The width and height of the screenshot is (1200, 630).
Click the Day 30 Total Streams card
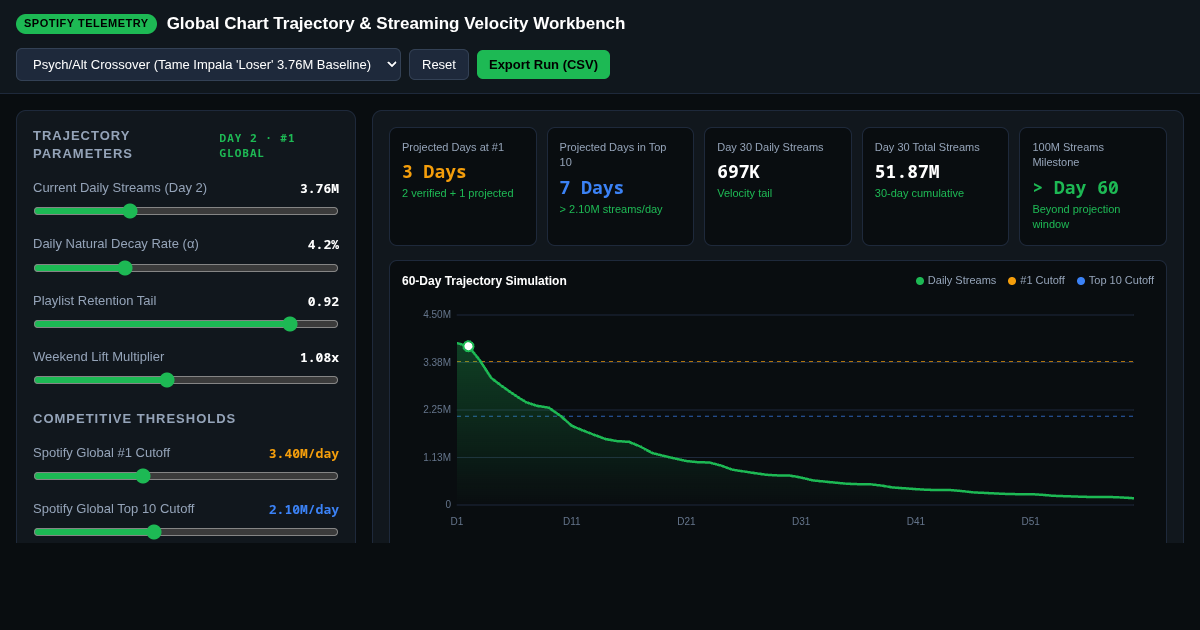[935, 186]
